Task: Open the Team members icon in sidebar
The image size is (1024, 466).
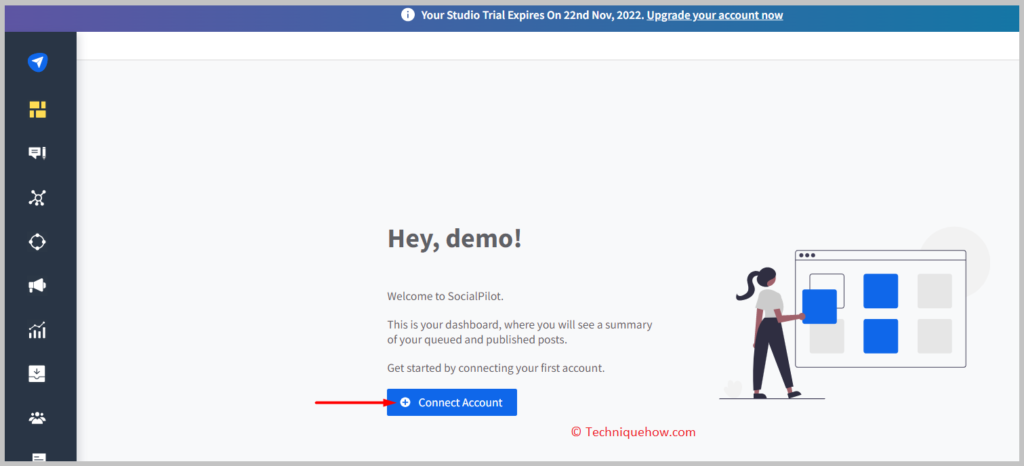Action: click(37, 418)
